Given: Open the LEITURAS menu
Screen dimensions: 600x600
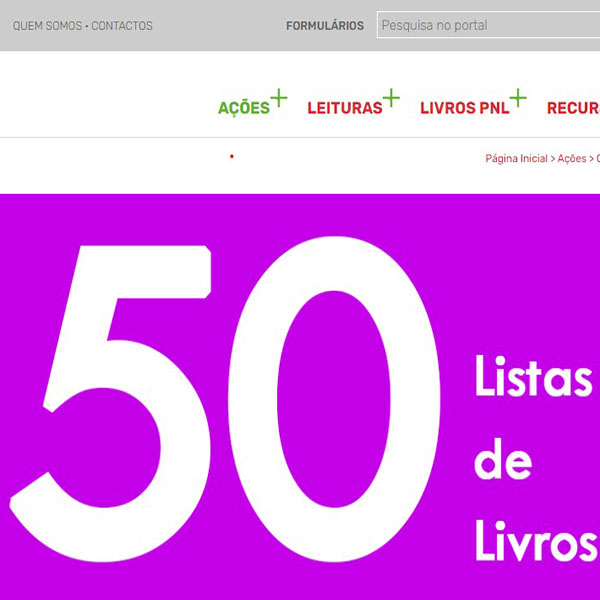Looking at the screenshot, I should coord(345,108).
